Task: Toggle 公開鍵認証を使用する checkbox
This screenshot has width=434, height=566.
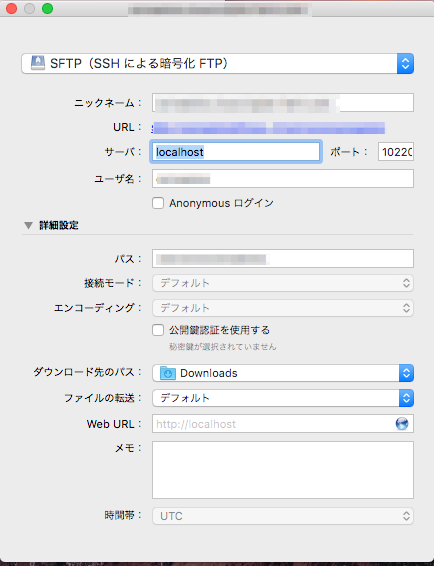Action: [x=158, y=330]
